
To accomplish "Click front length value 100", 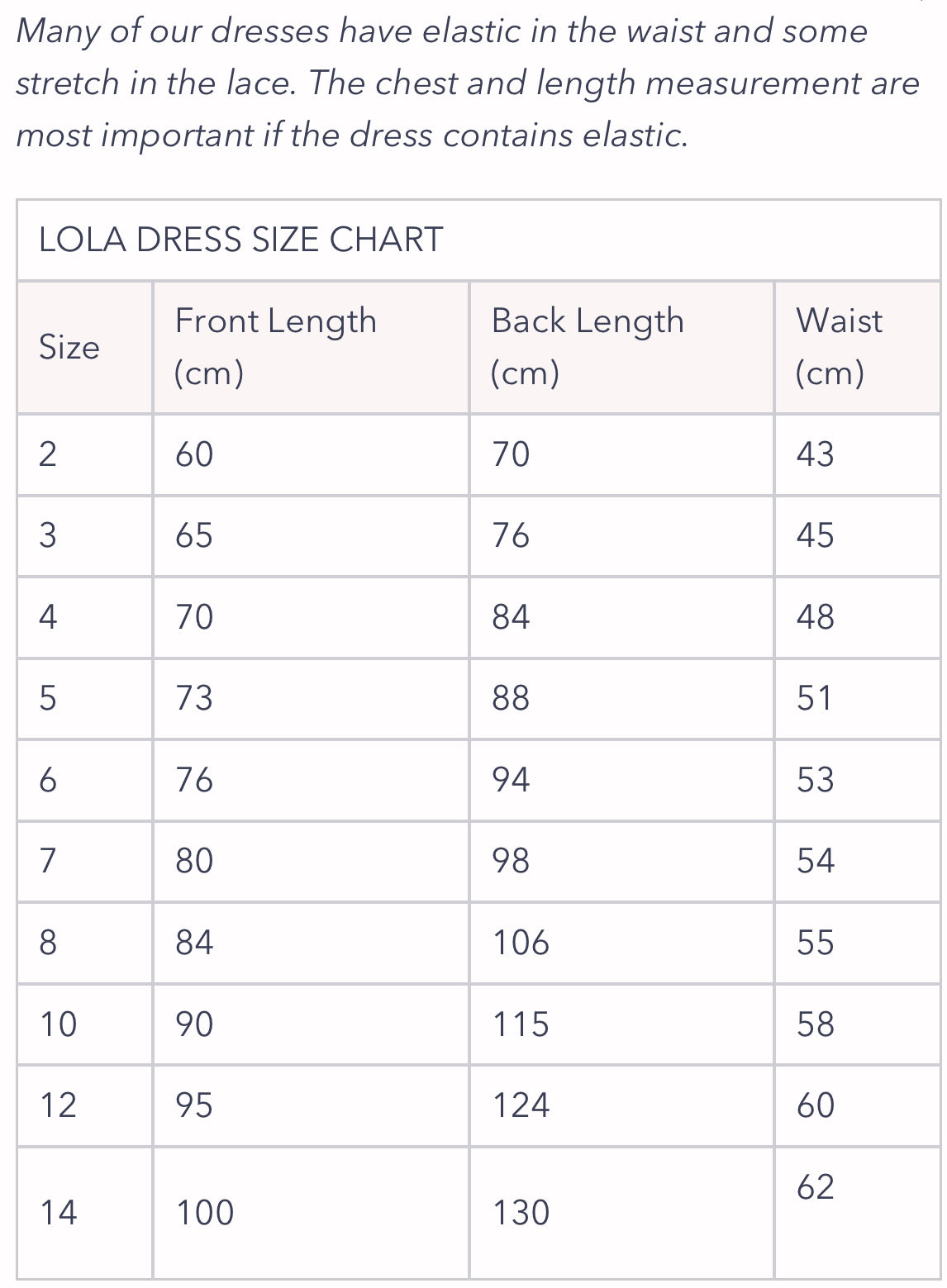I will [x=205, y=1213].
